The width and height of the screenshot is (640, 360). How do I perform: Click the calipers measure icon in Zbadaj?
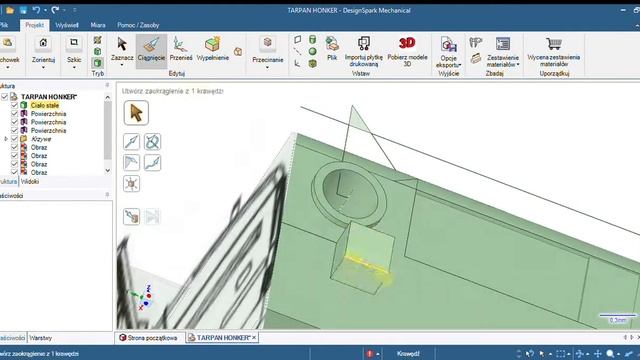point(476,42)
